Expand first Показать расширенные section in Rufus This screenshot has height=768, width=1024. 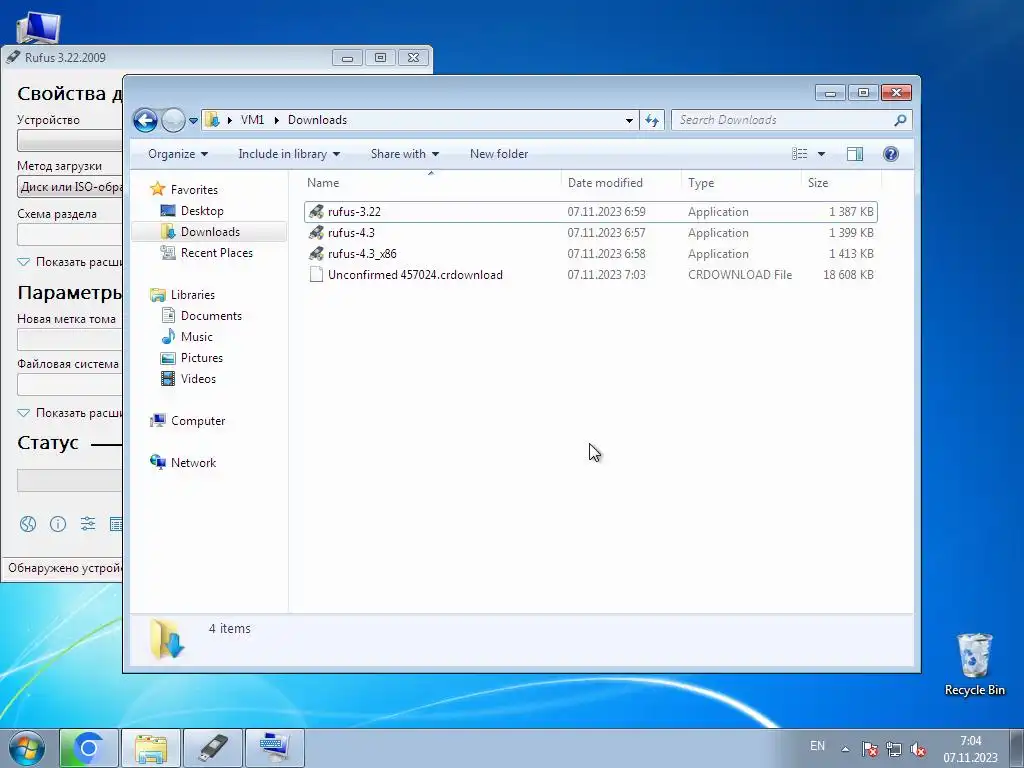pos(71,262)
